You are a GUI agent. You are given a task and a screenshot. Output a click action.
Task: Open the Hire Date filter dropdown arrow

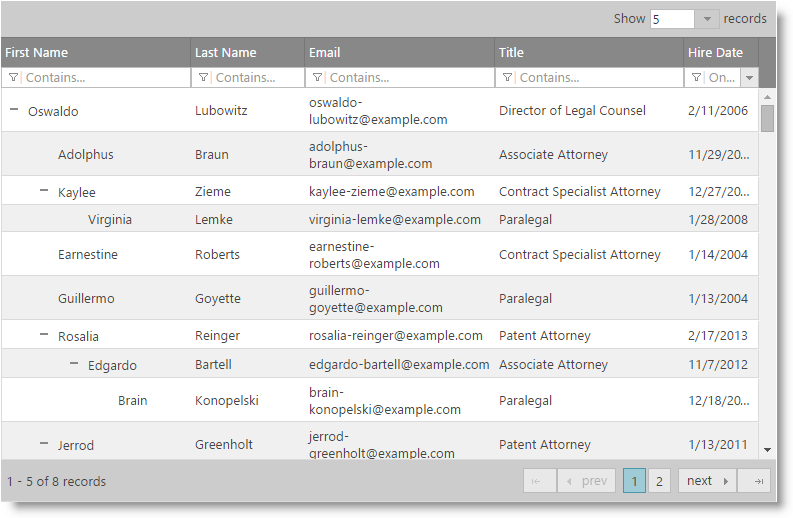(x=749, y=78)
